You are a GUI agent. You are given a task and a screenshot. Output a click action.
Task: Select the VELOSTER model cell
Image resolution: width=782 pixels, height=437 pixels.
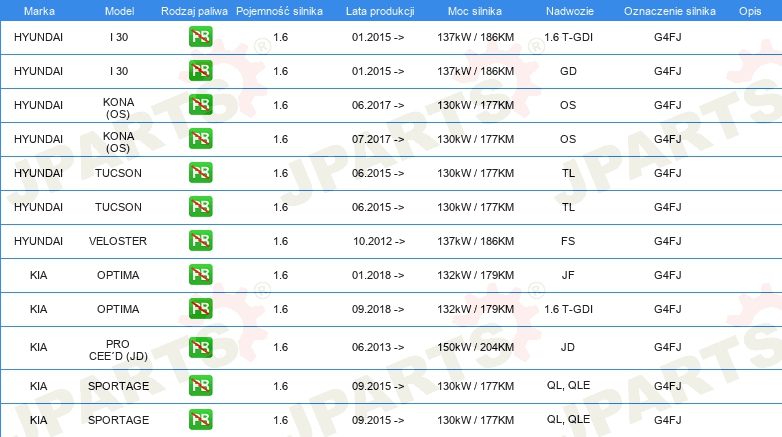pyautogui.click(x=118, y=241)
